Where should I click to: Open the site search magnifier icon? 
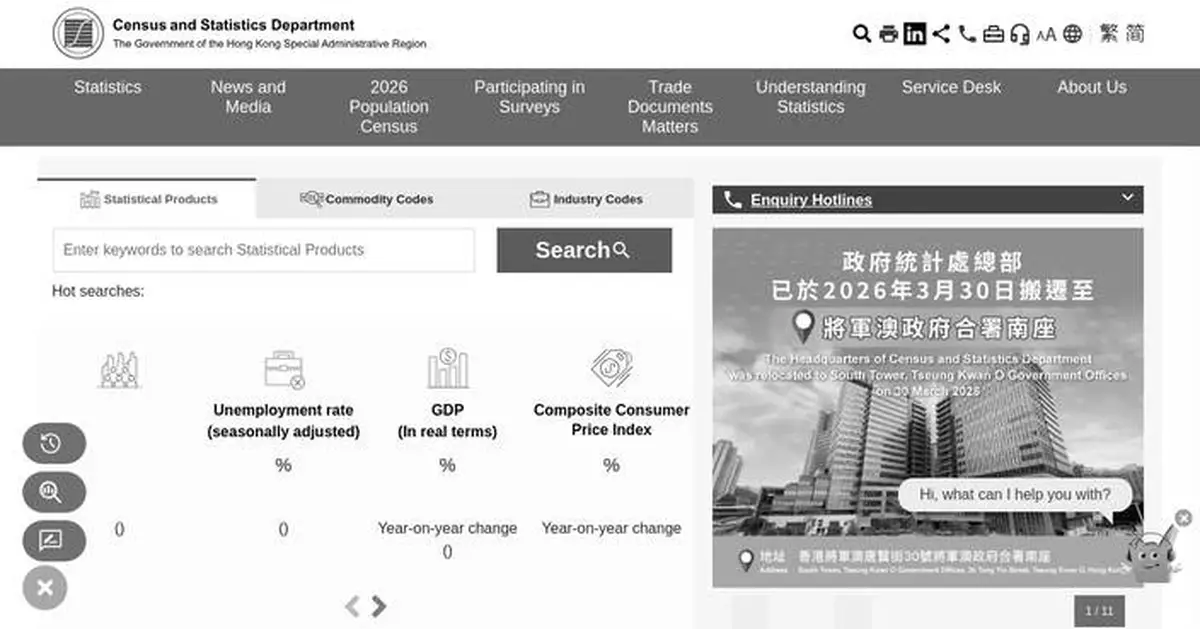click(x=862, y=34)
